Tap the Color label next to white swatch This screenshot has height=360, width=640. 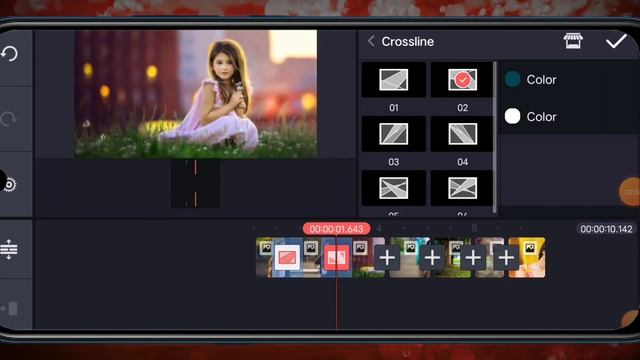pyautogui.click(x=541, y=117)
